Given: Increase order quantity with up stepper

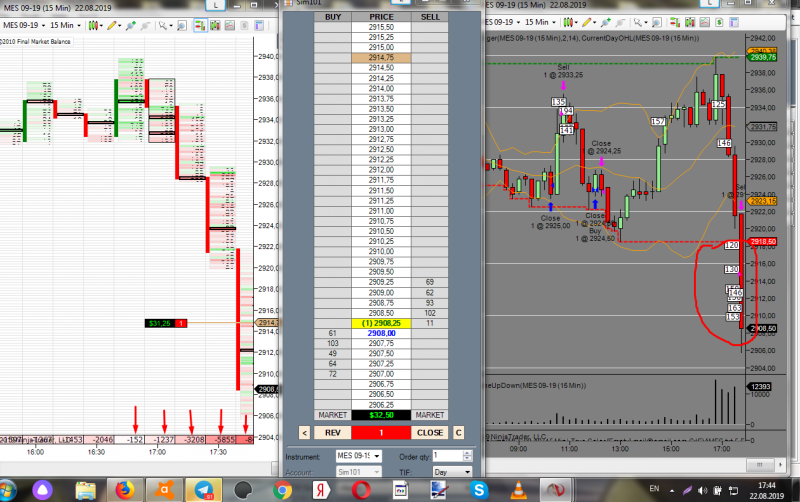Looking at the screenshot, I should 468,453.
